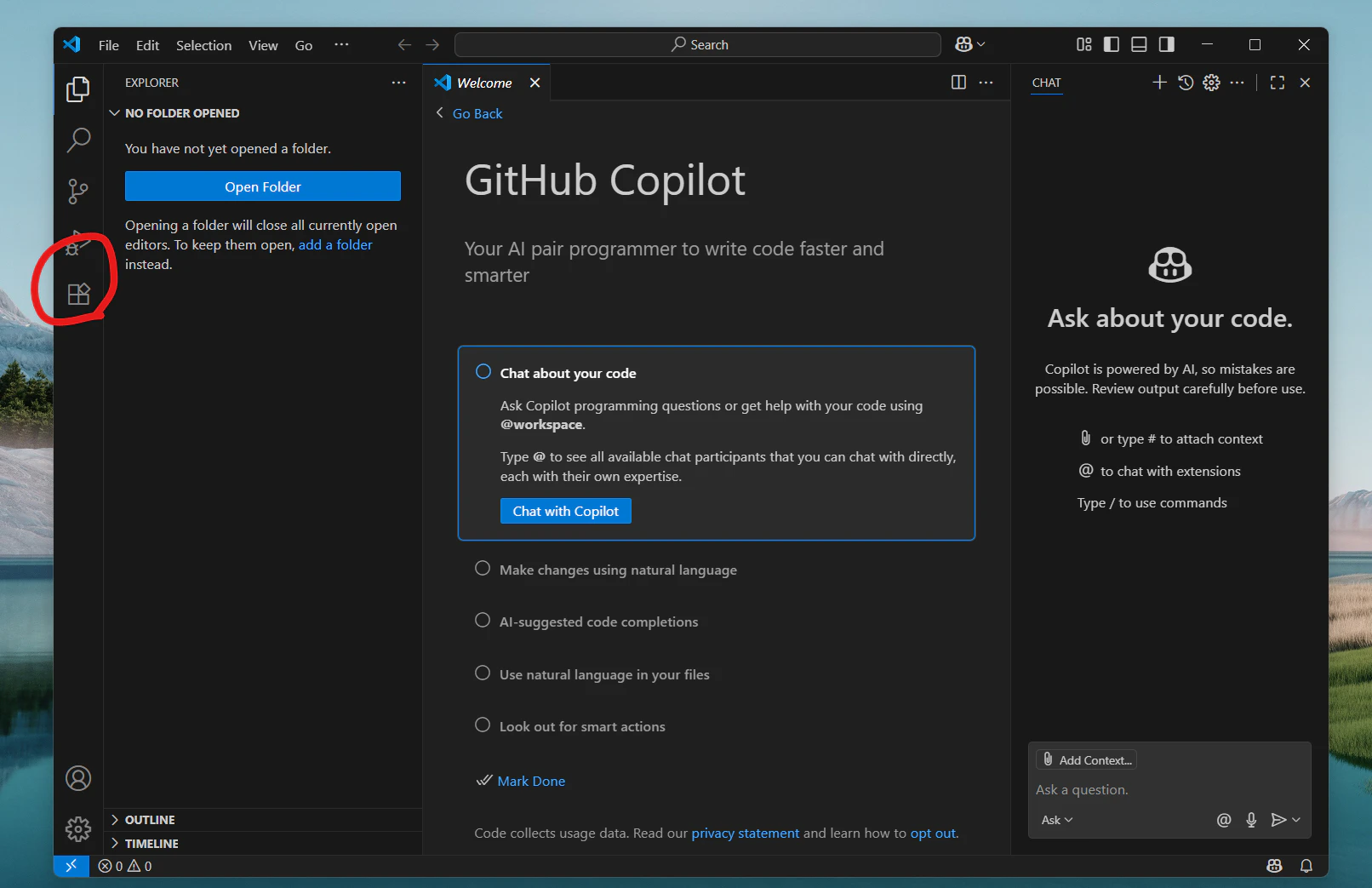Collapse the NO FOLDER OPENED section

point(263,113)
